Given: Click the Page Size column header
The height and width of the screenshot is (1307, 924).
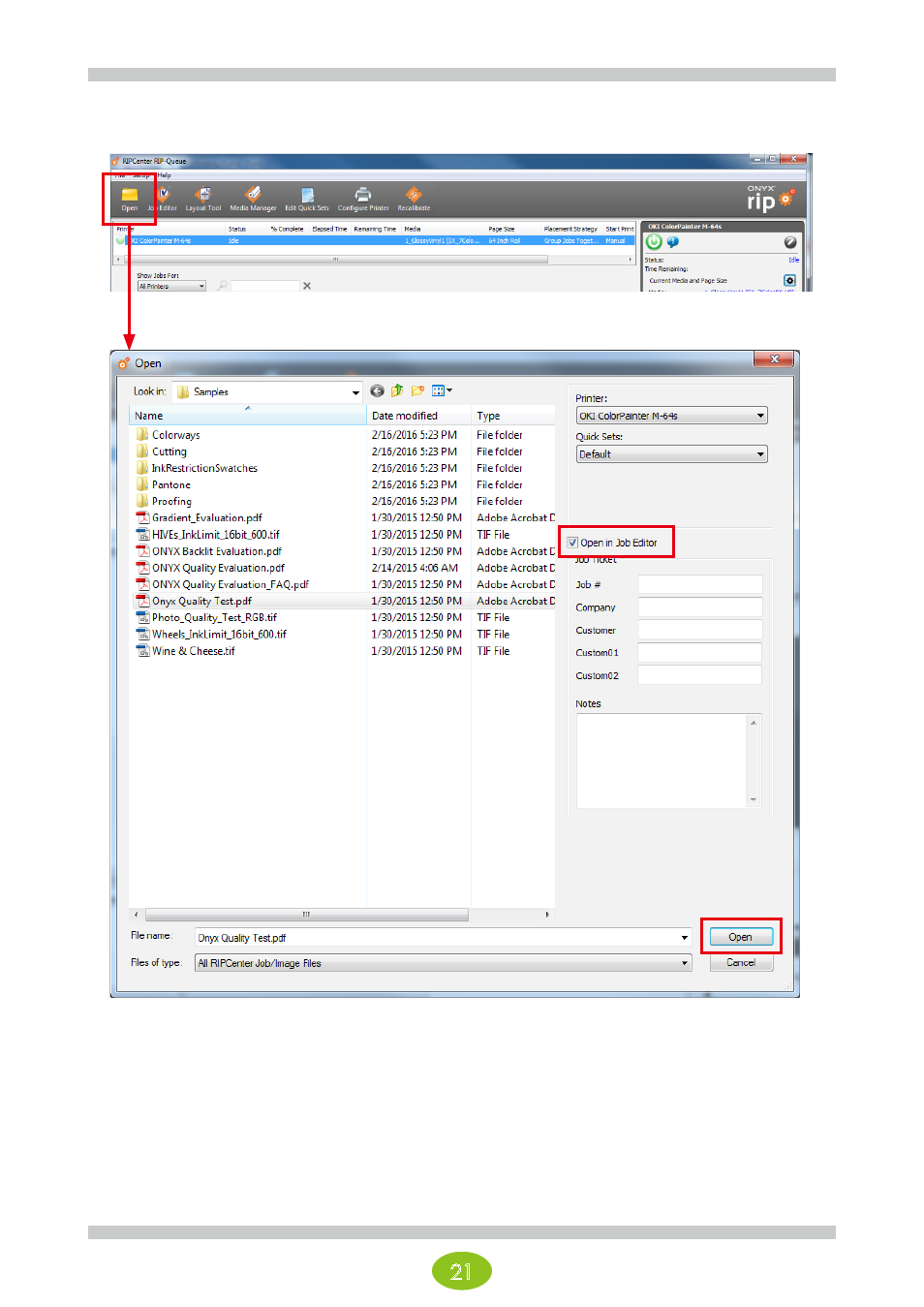Looking at the screenshot, I should point(501,229).
